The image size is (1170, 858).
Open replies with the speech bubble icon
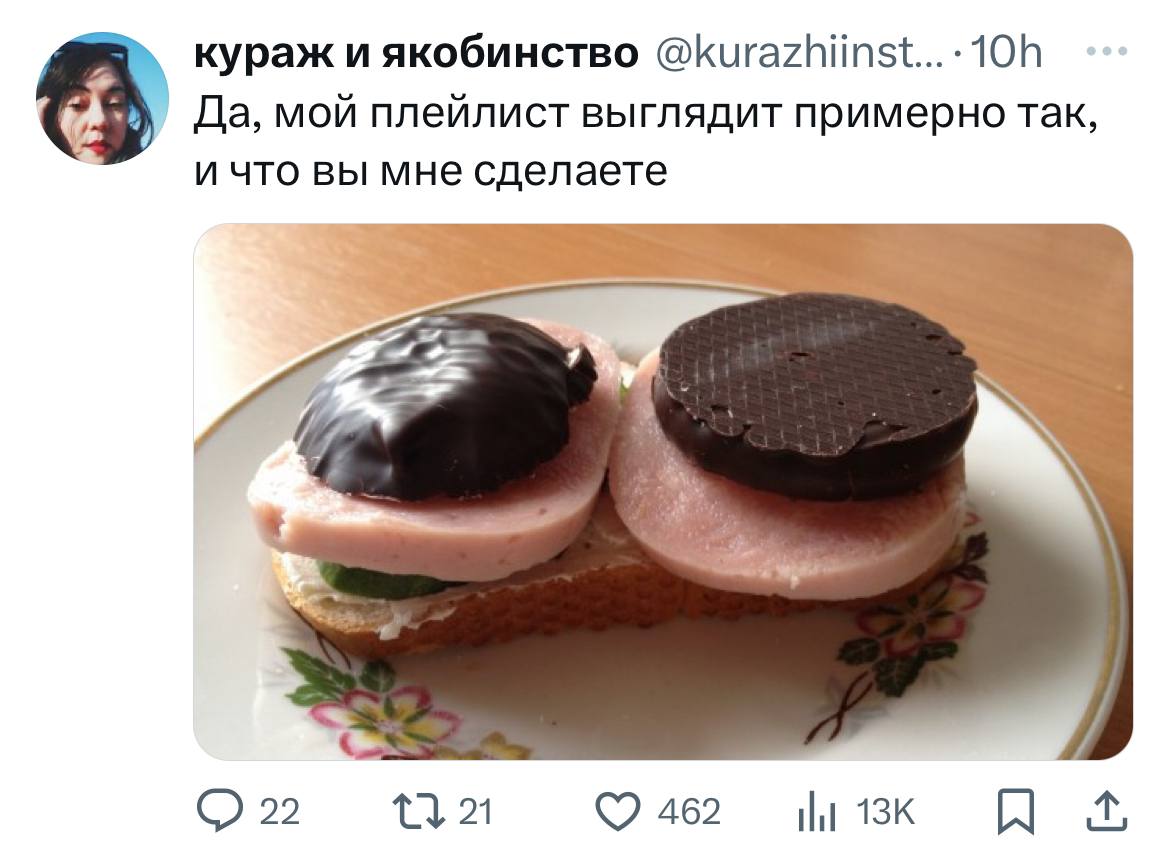pyautogui.click(x=219, y=811)
